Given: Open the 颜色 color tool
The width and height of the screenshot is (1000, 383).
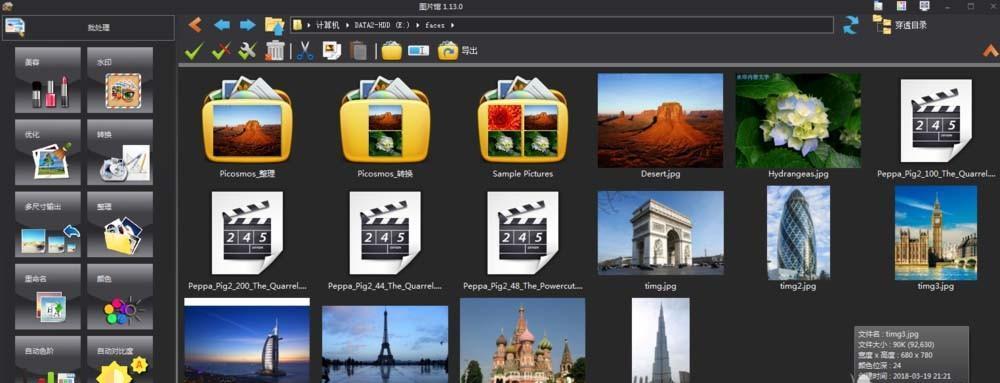Looking at the screenshot, I should pyautogui.click(x=120, y=297).
